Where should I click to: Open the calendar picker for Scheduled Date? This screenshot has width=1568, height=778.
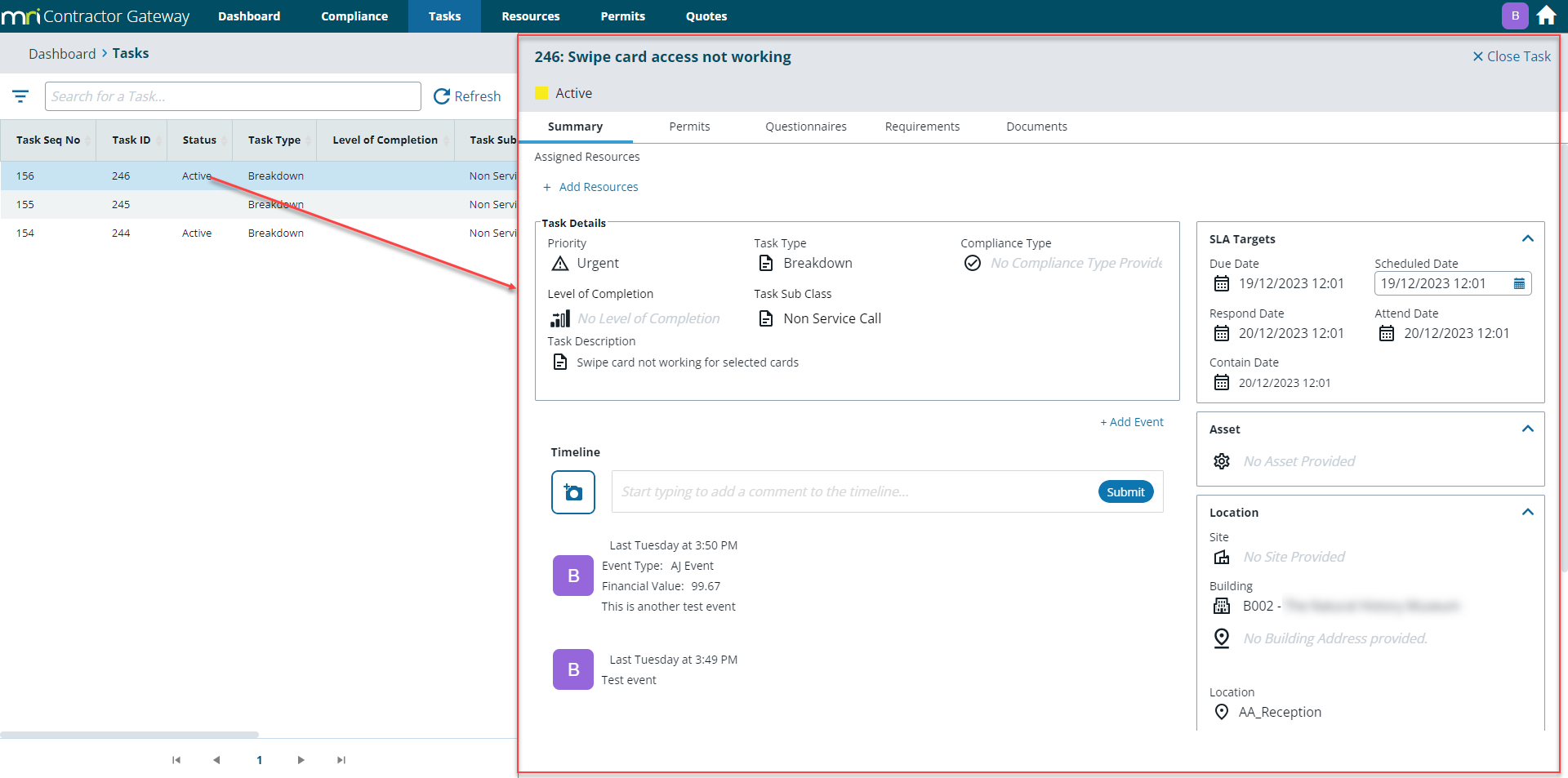pyautogui.click(x=1519, y=283)
